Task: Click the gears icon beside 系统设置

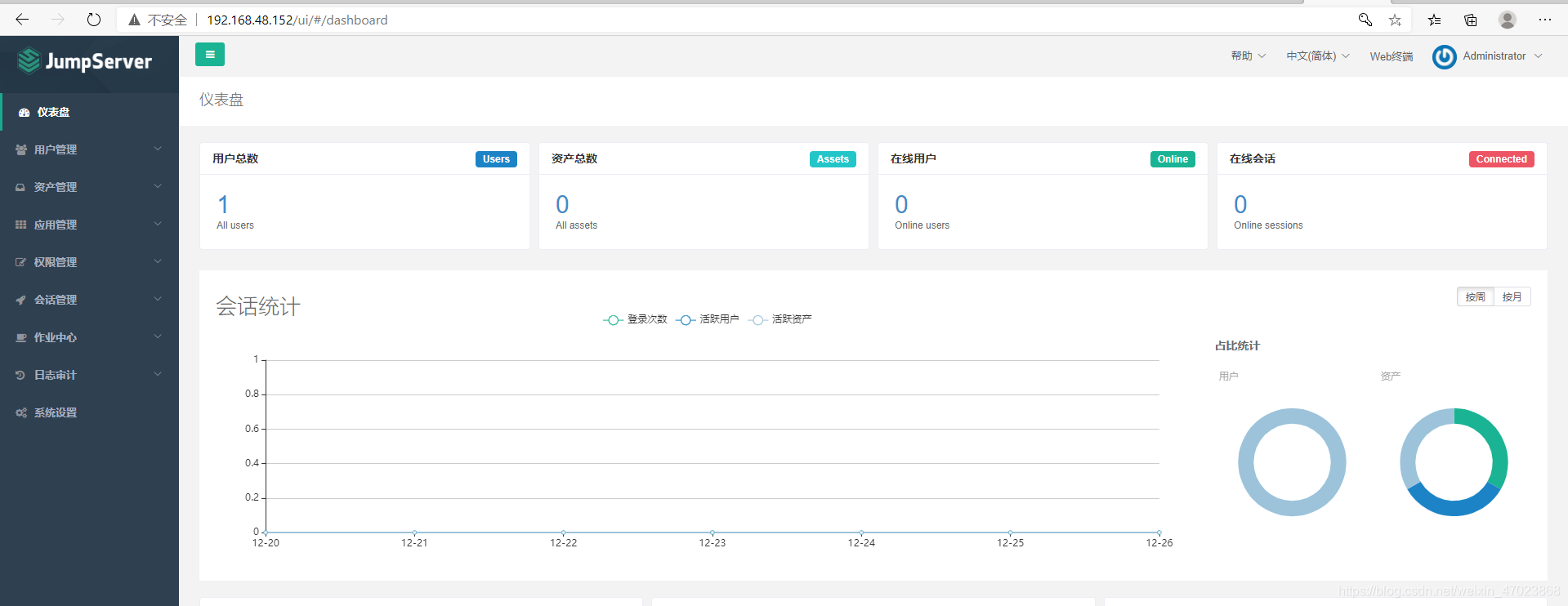Action: pos(20,412)
